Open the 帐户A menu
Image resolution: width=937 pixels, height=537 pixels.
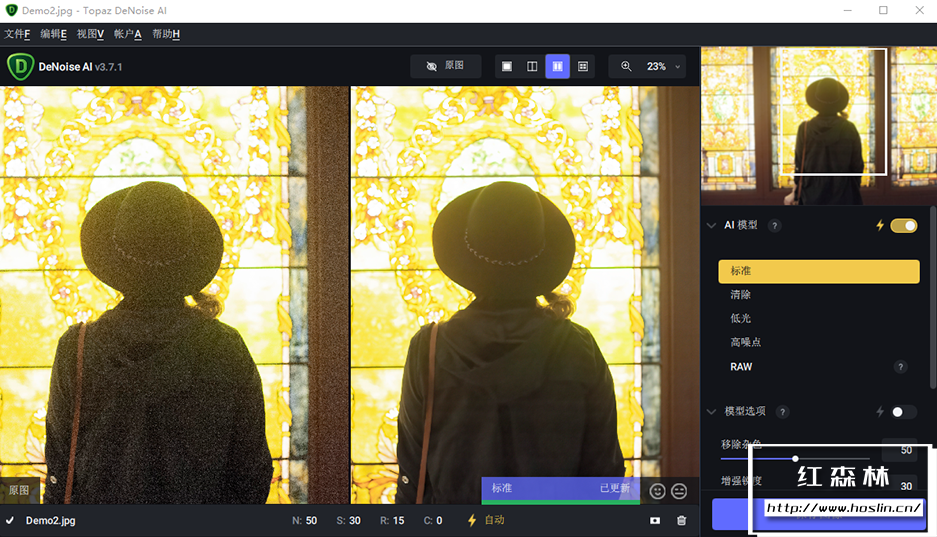click(127, 34)
